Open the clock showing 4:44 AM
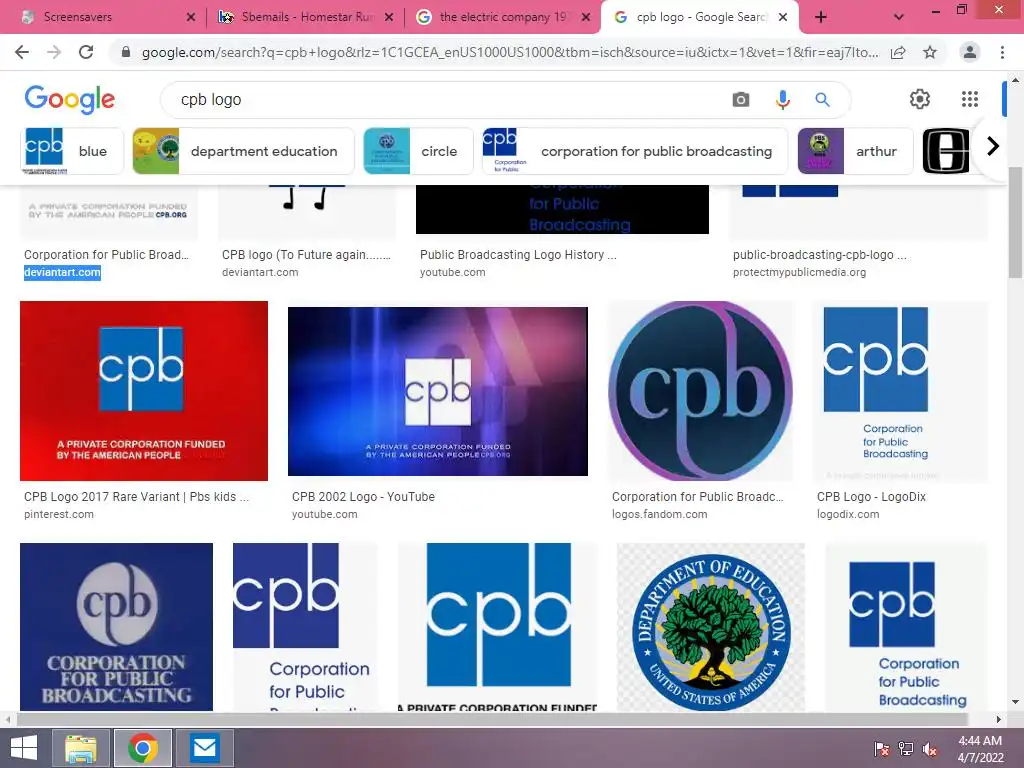 (x=980, y=748)
